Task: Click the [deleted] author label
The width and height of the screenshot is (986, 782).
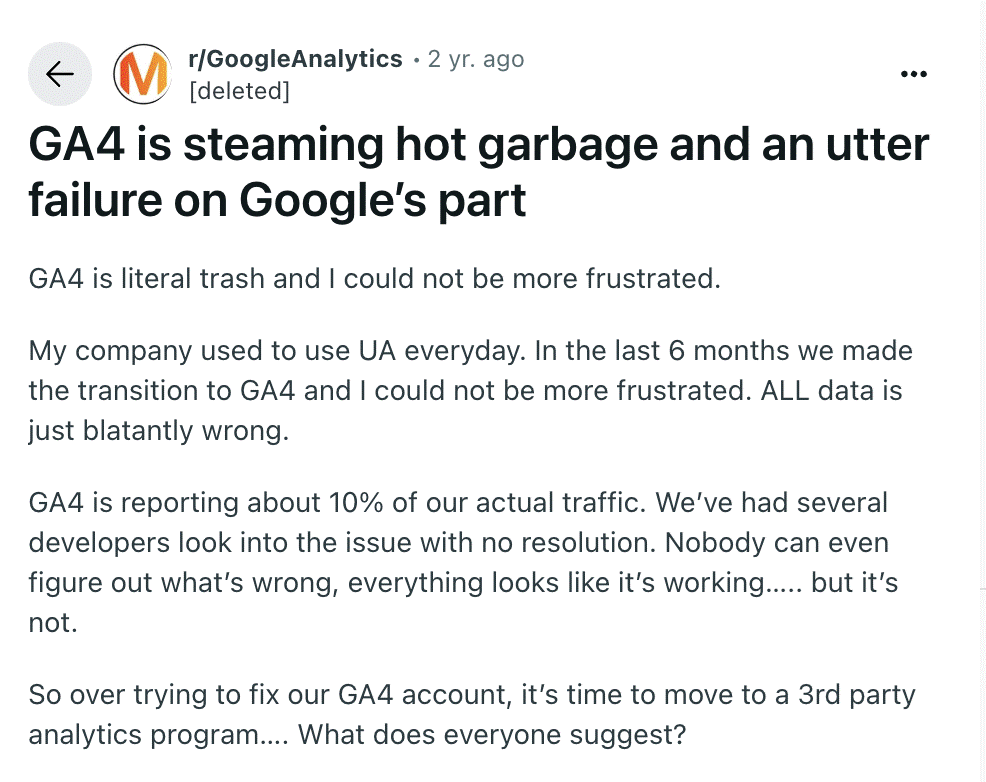Action: 239,91
